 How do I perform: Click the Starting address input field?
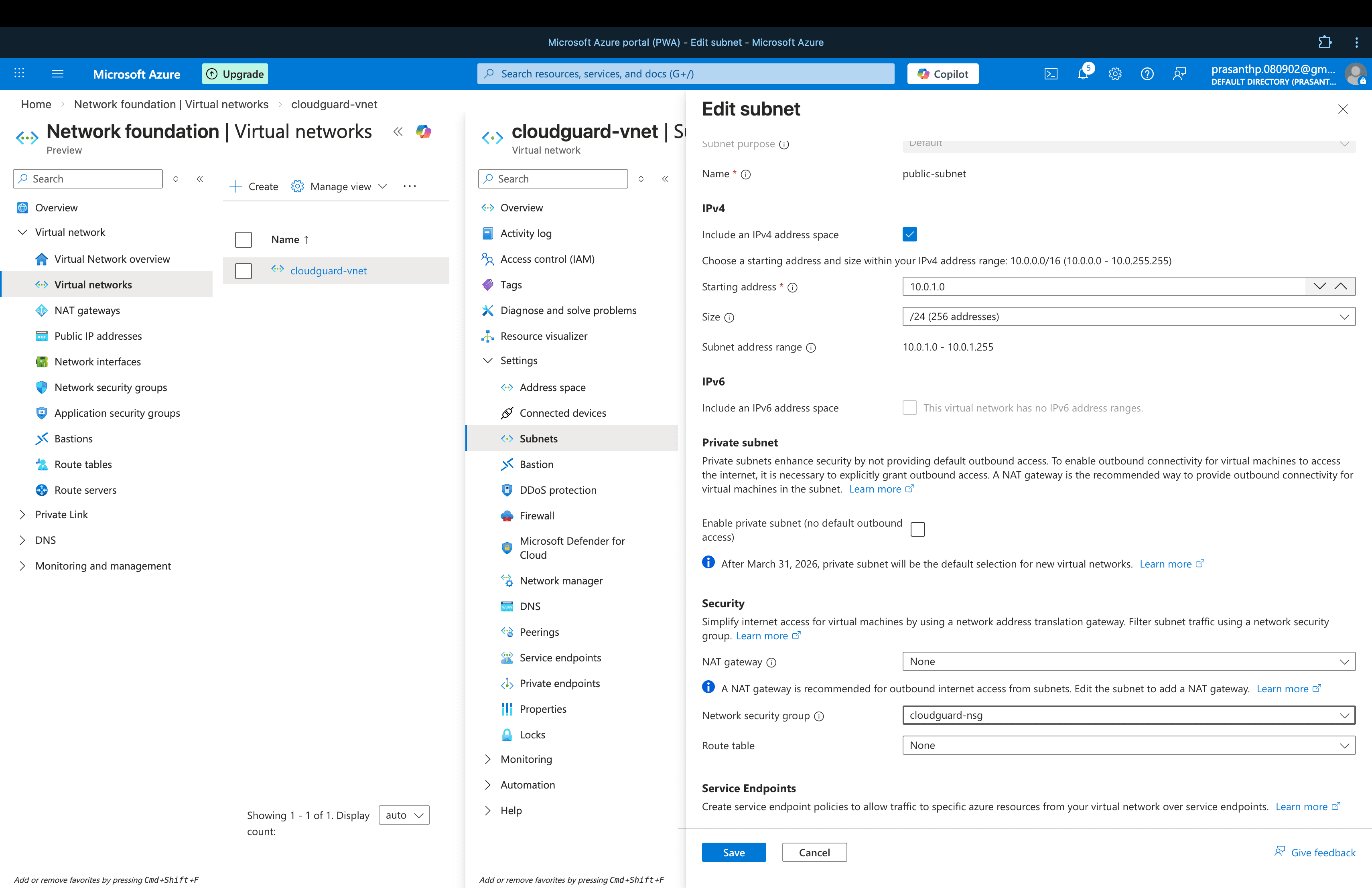[1101, 286]
